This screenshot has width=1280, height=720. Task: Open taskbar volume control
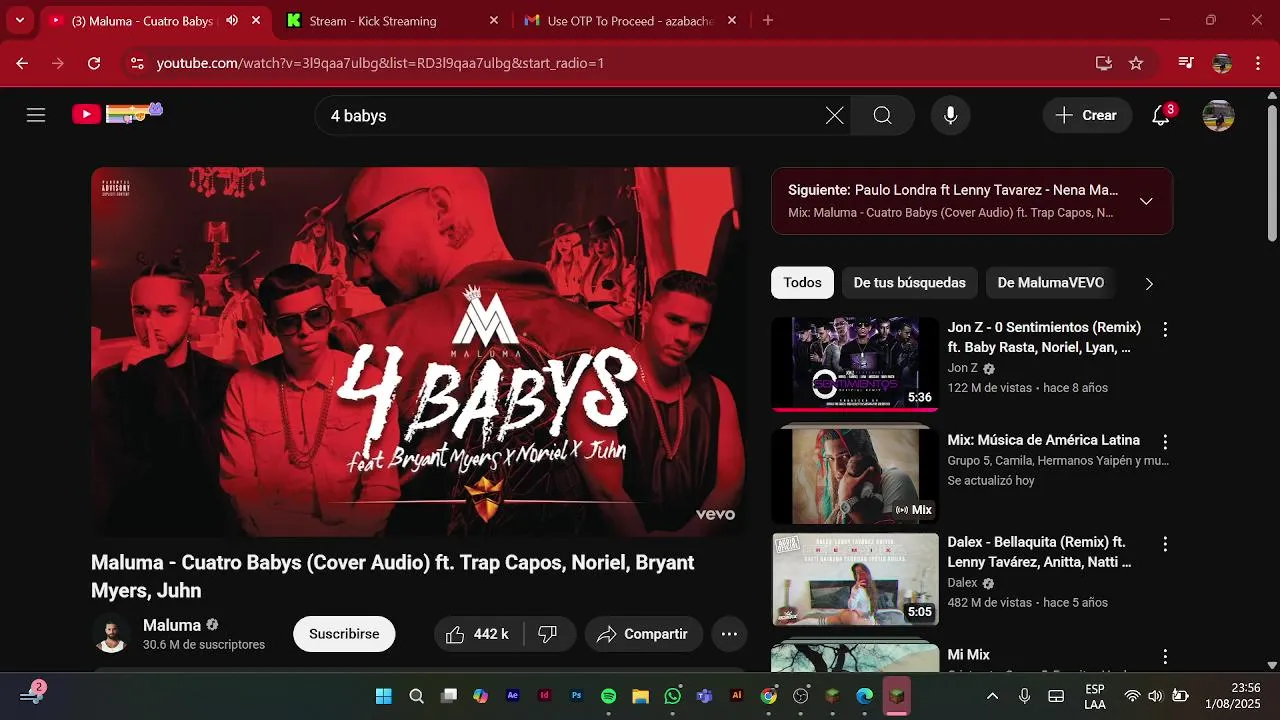pos(1155,696)
